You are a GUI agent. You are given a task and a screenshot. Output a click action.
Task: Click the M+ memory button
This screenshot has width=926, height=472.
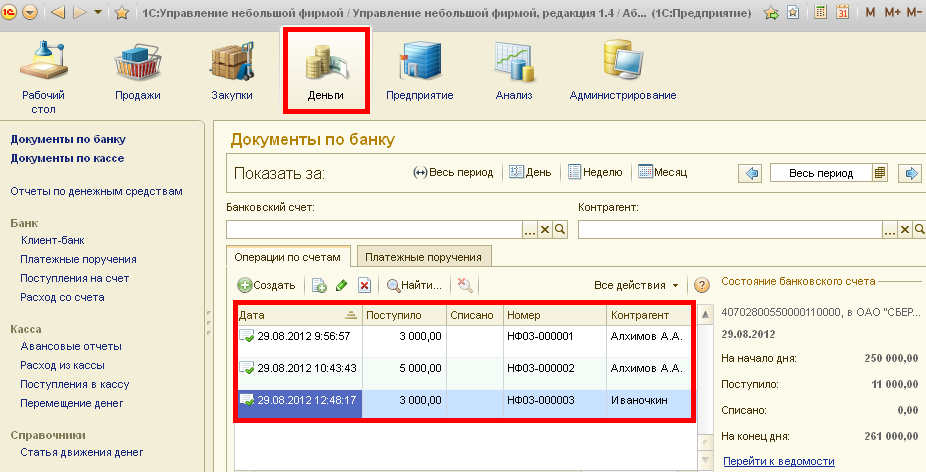[x=892, y=12]
